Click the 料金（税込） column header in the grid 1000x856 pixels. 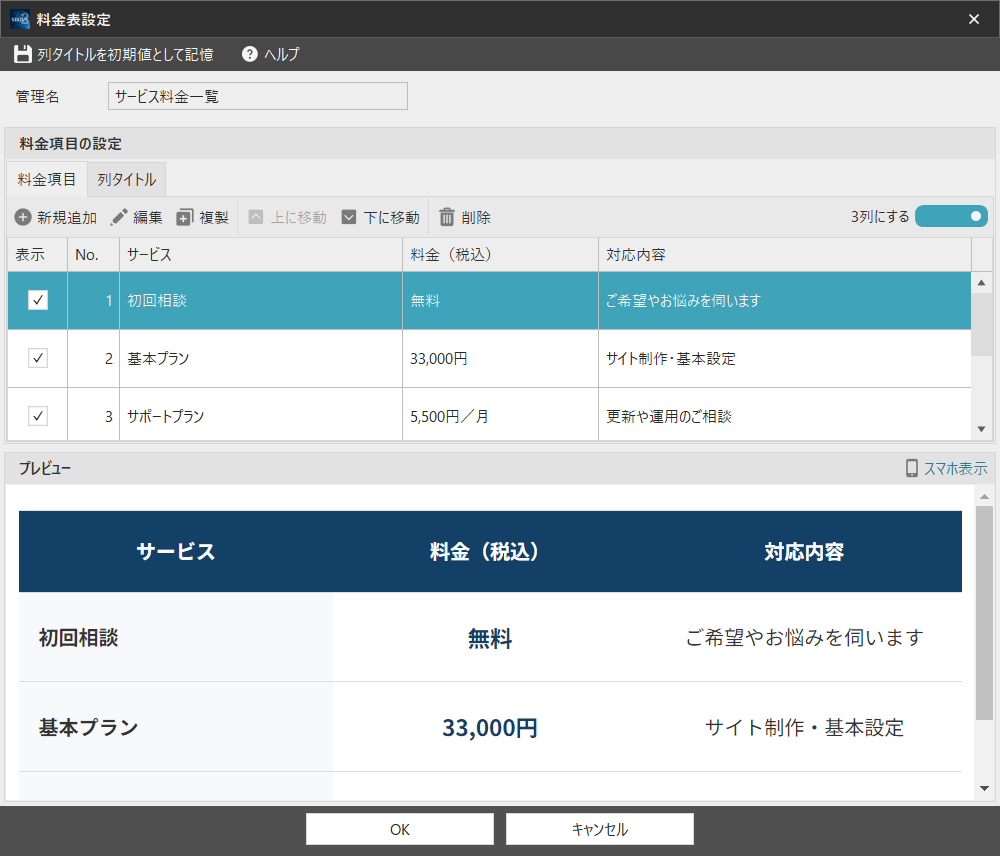(500, 255)
